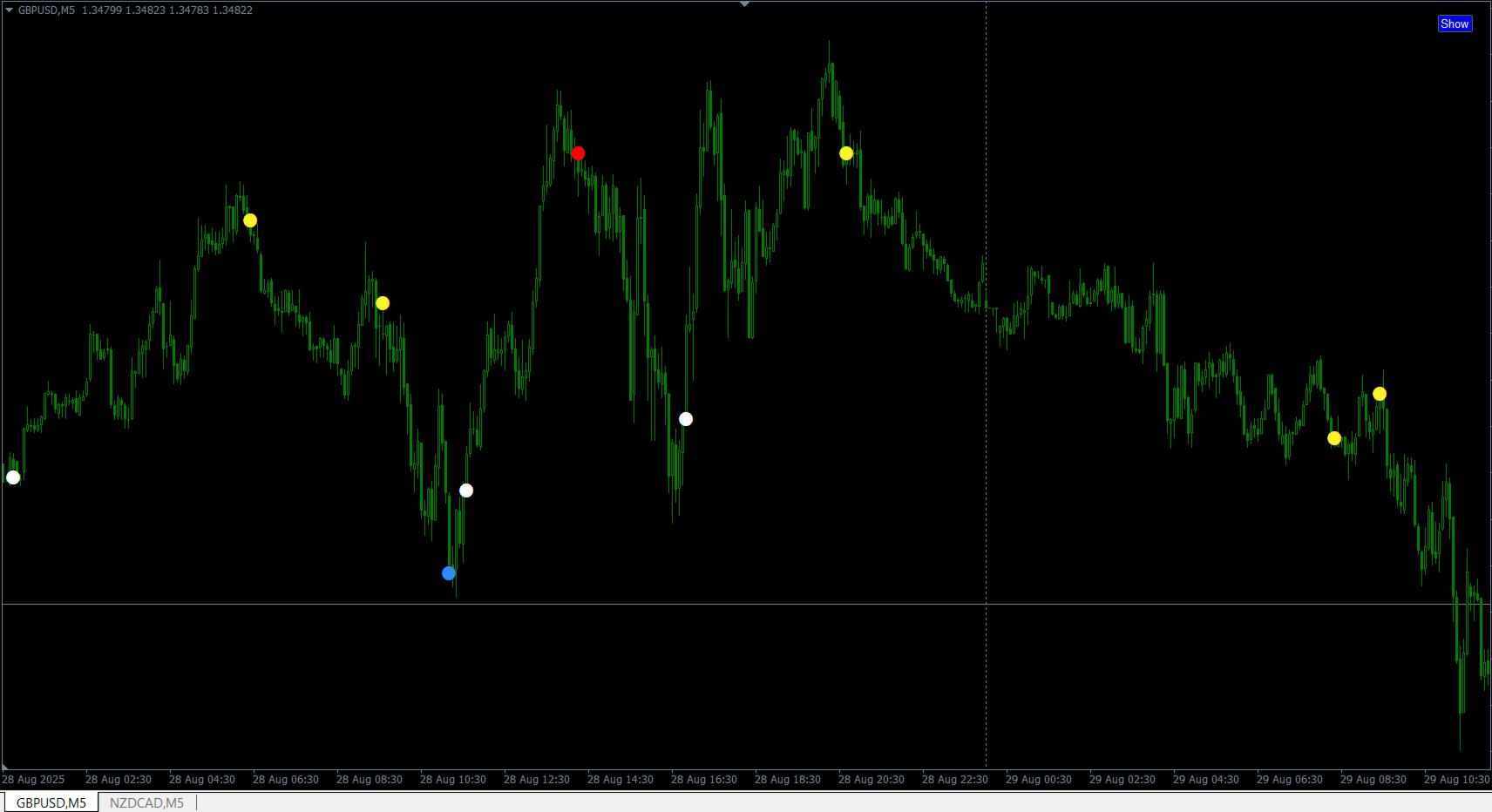This screenshot has width=1492, height=812.
Task: Click the '28 Aug 04:30' time label
Action: coord(202,780)
